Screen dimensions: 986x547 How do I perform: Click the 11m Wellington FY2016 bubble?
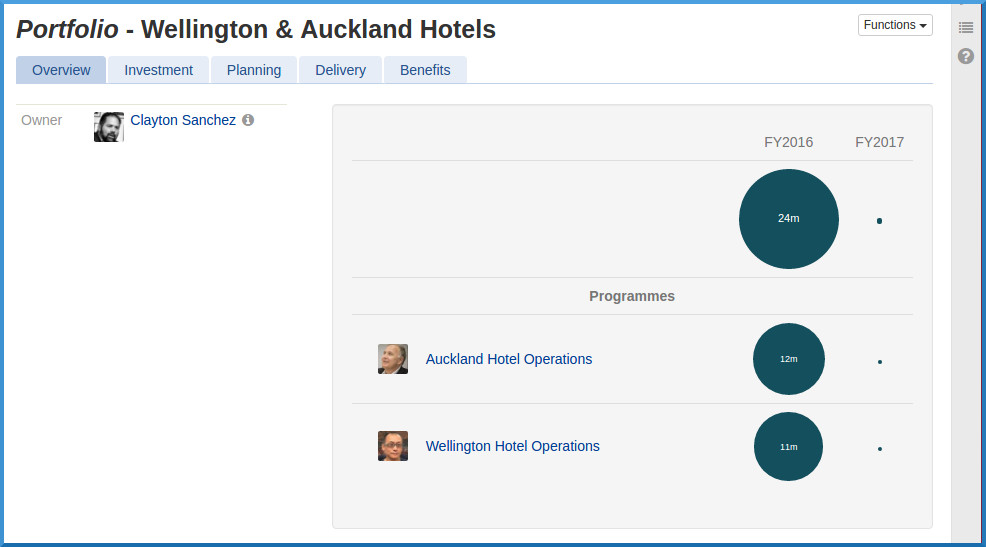pyautogui.click(x=788, y=446)
